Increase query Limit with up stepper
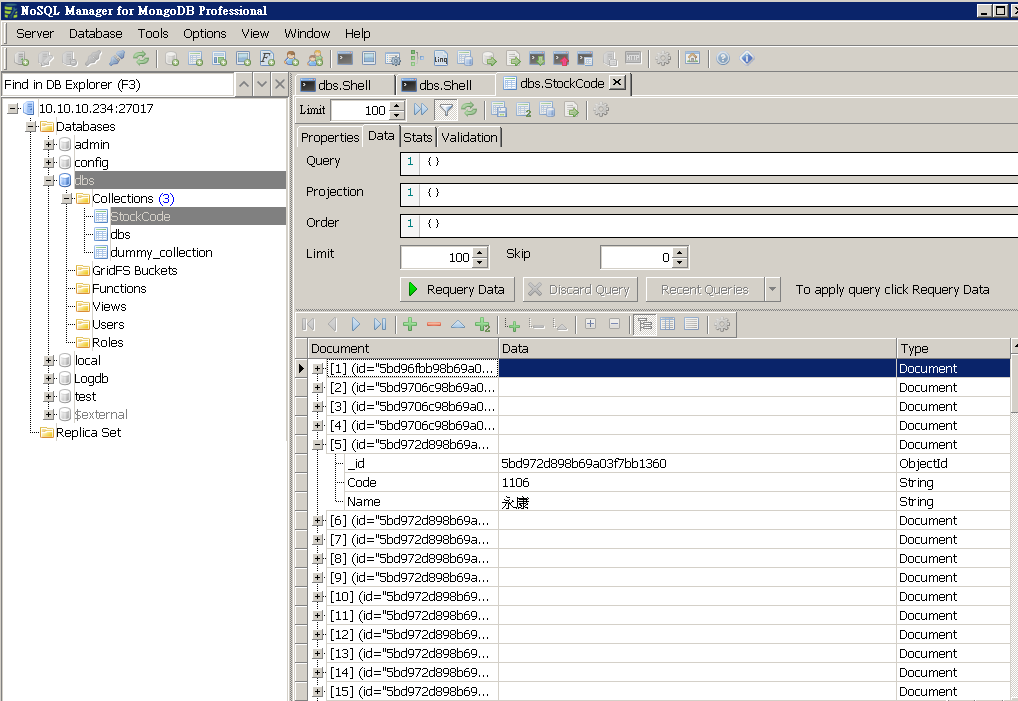 click(x=480, y=252)
